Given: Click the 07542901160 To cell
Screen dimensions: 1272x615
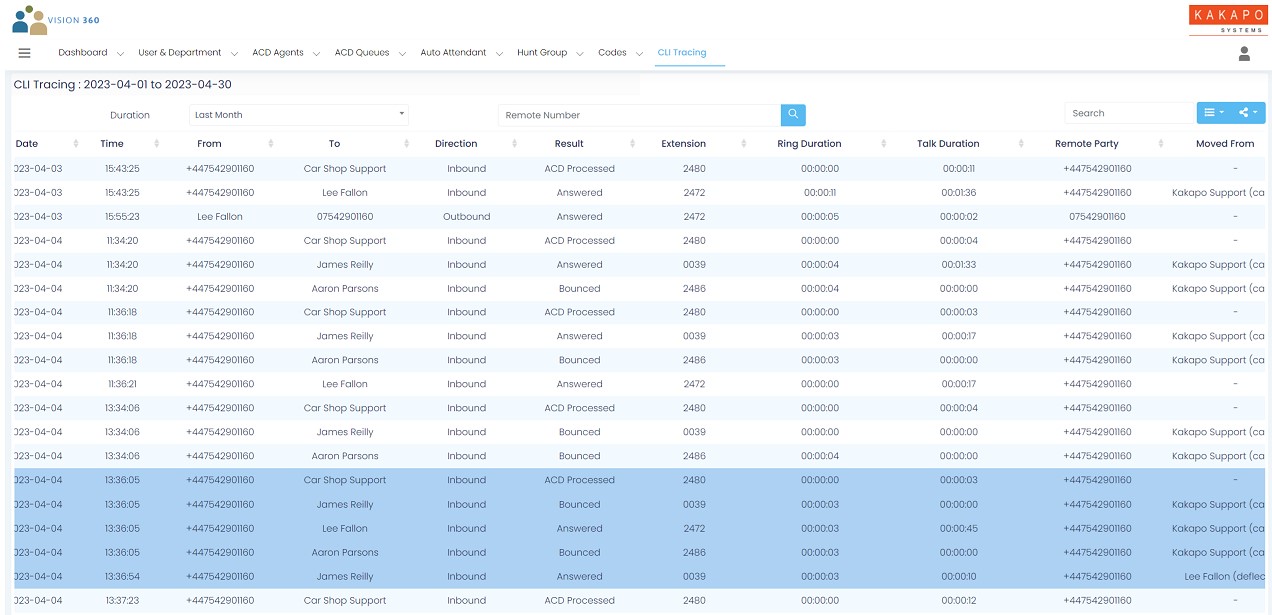Looking at the screenshot, I should (x=345, y=217).
